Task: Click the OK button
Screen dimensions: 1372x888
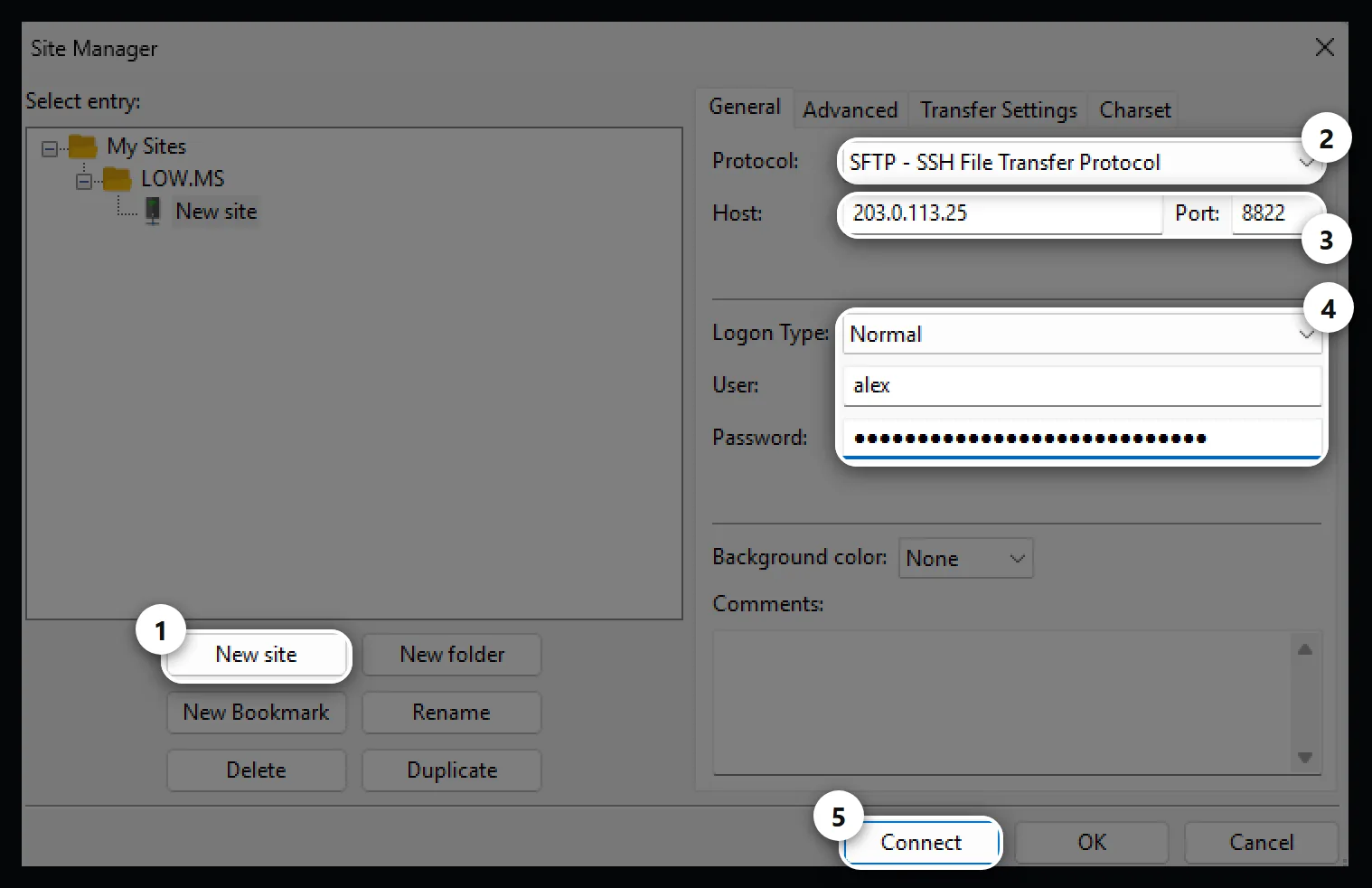Action: coord(1092,843)
